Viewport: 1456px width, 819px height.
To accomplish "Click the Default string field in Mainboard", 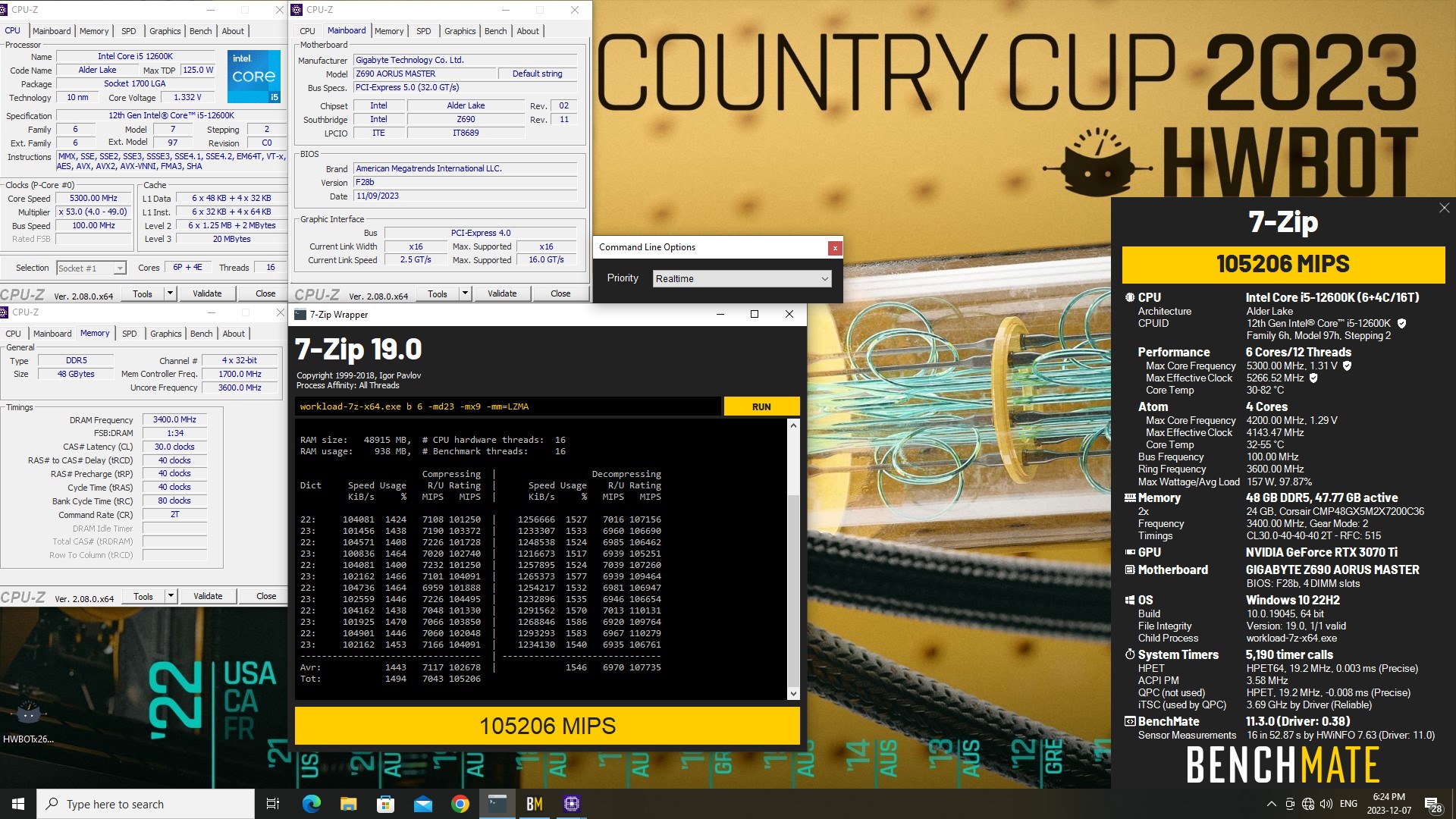I will pos(537,74).
